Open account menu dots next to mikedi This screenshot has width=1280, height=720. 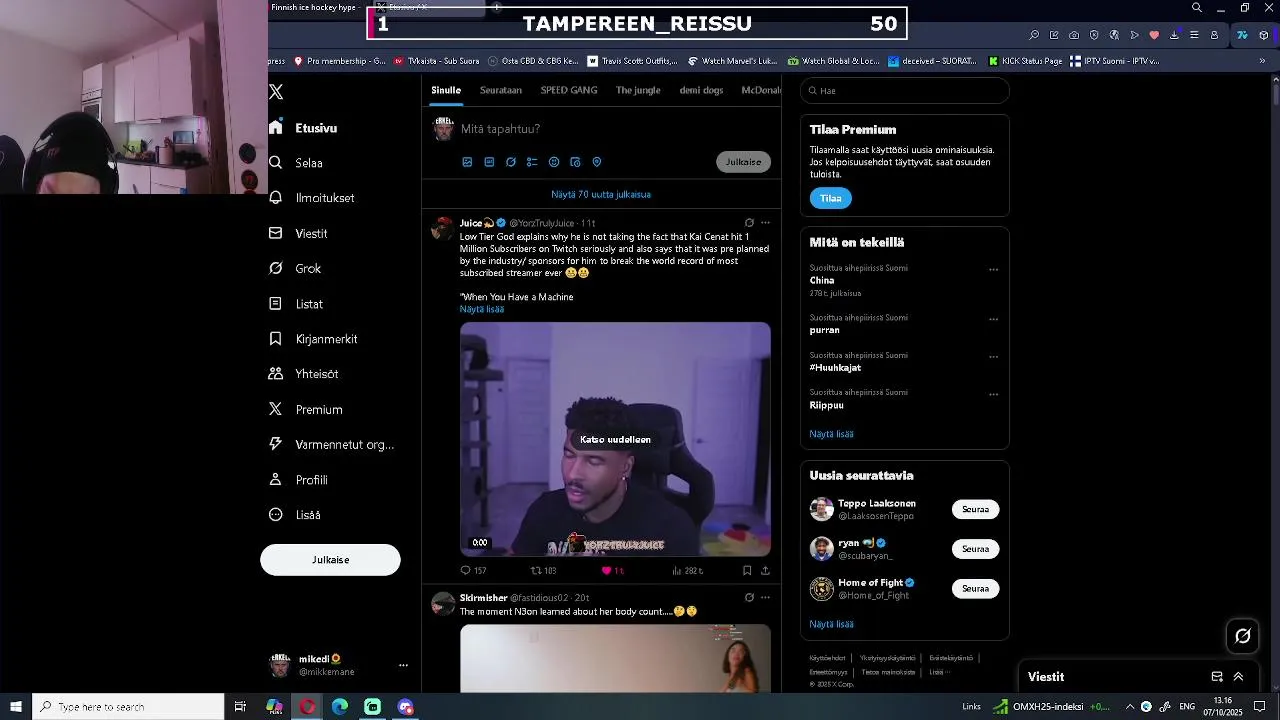tap(403, 665)
